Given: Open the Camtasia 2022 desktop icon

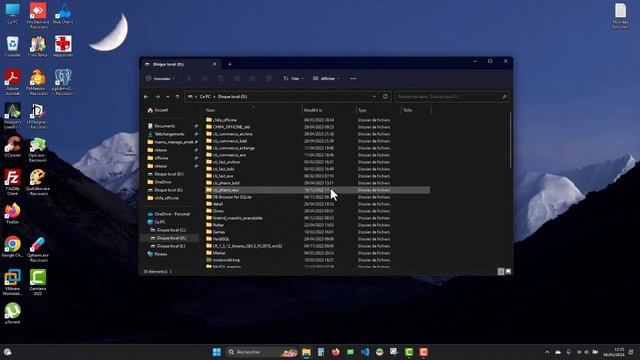Looking at the screenshot, I should click(38, 282).
